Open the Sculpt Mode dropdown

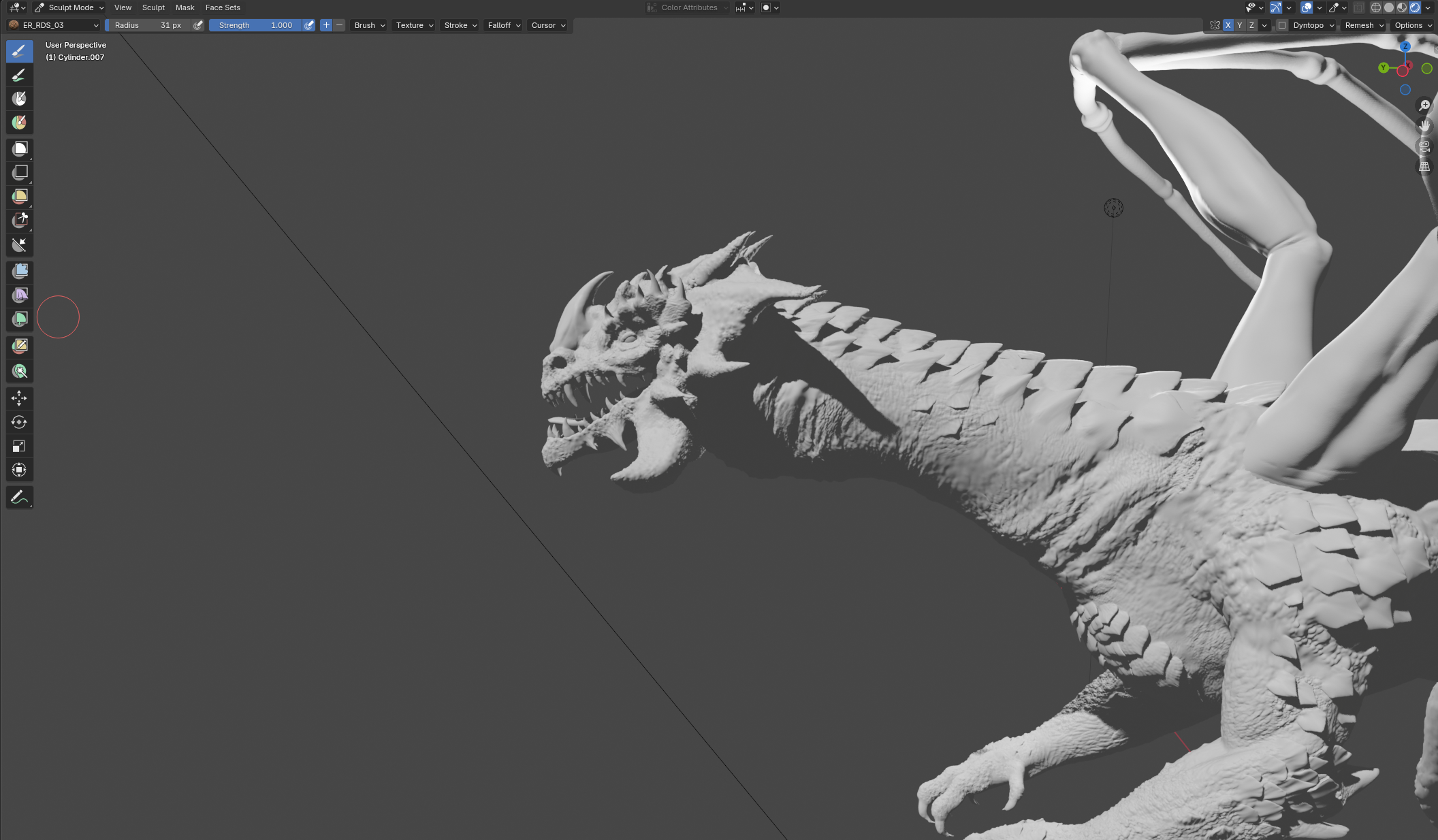(69, 7)
